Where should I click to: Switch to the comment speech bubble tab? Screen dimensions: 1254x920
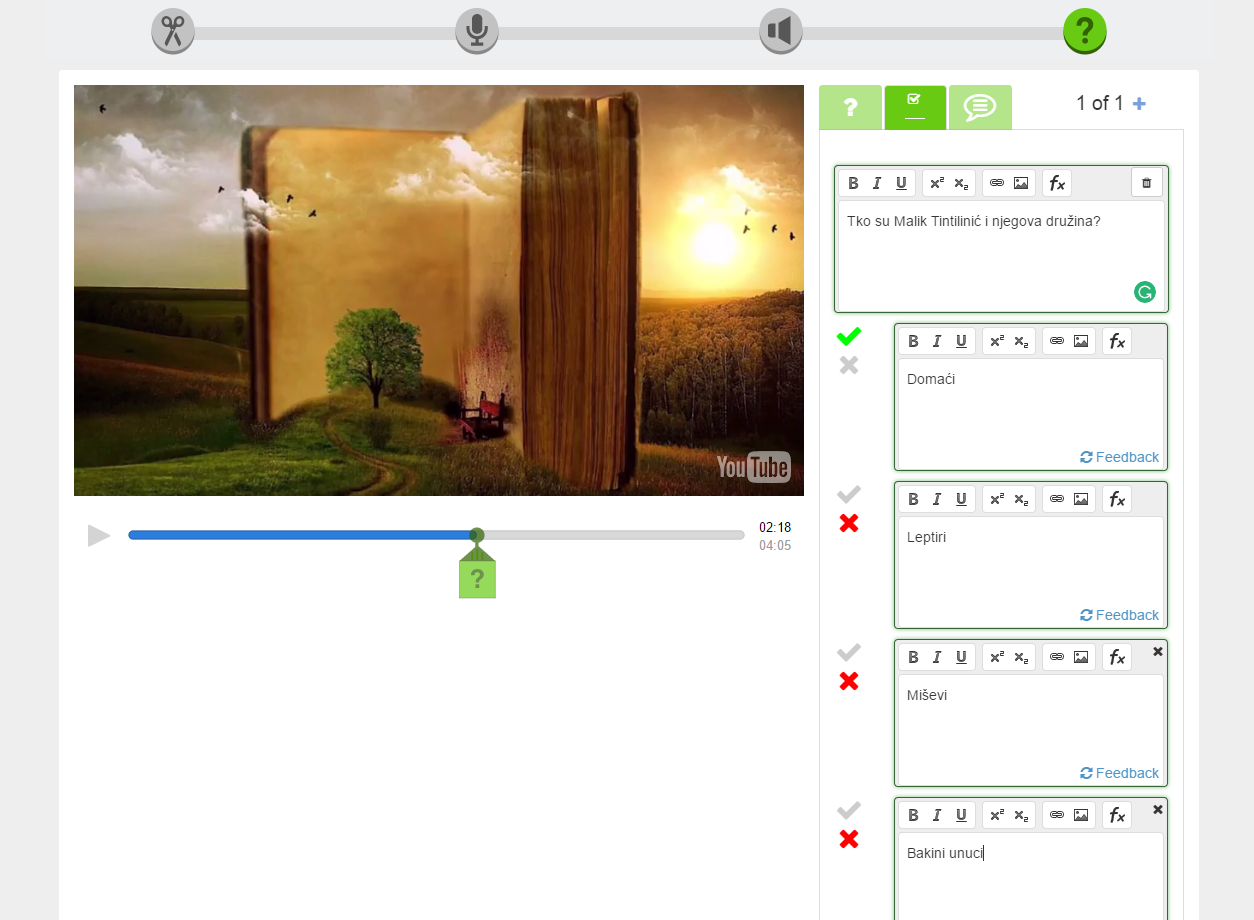(x=980, y=108)
